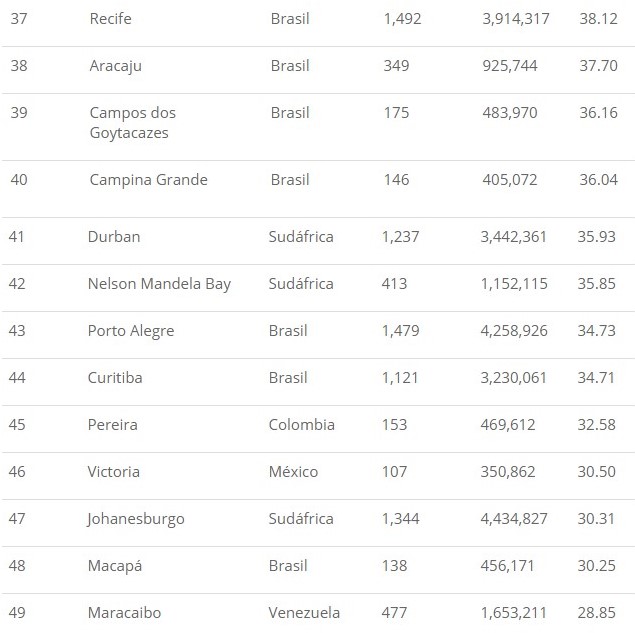This screenshot has height=633, width=635.
Task: Click the 1,152,115 population figure
Action: tap(513, 284)
